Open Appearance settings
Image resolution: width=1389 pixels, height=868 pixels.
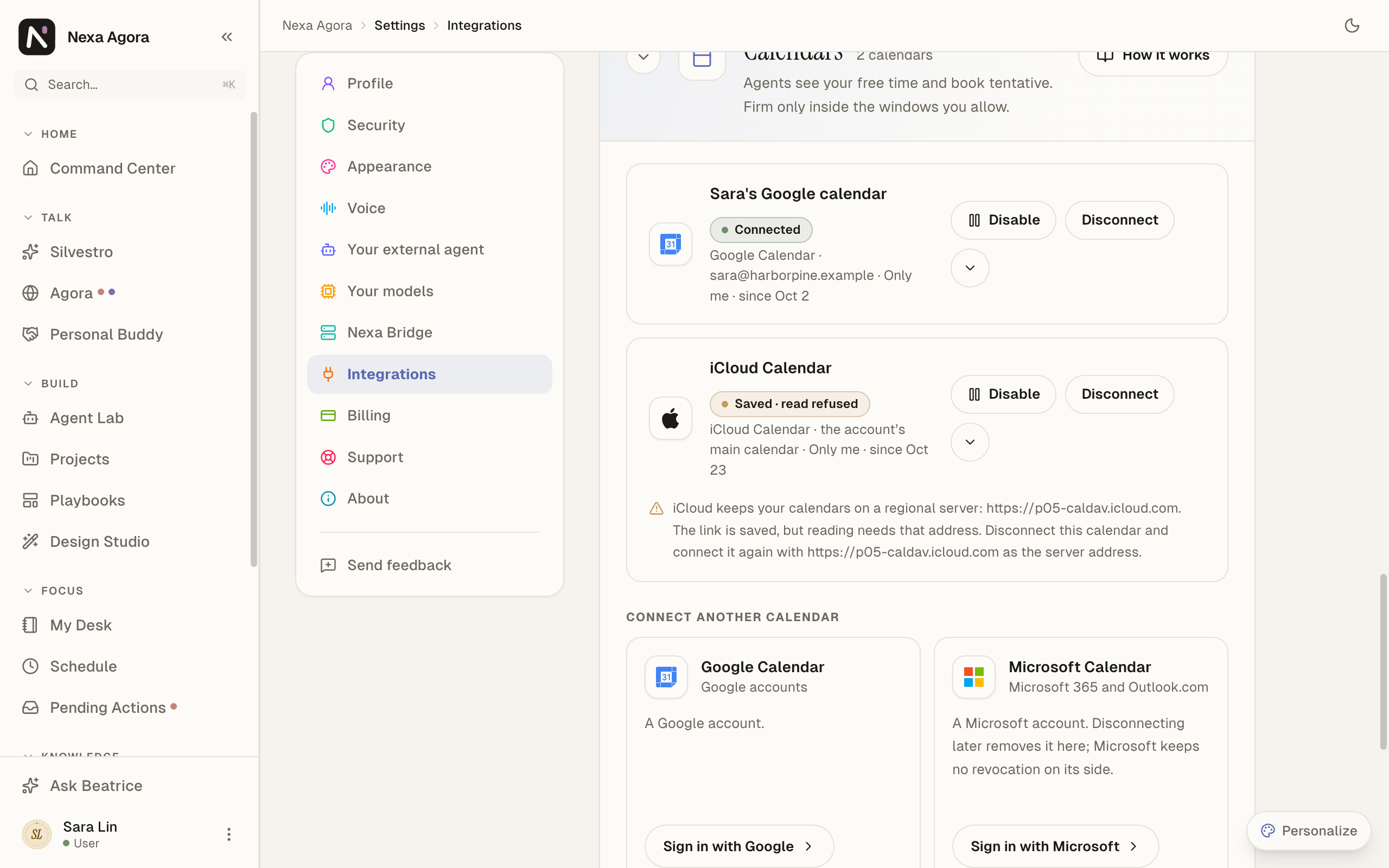429,167
